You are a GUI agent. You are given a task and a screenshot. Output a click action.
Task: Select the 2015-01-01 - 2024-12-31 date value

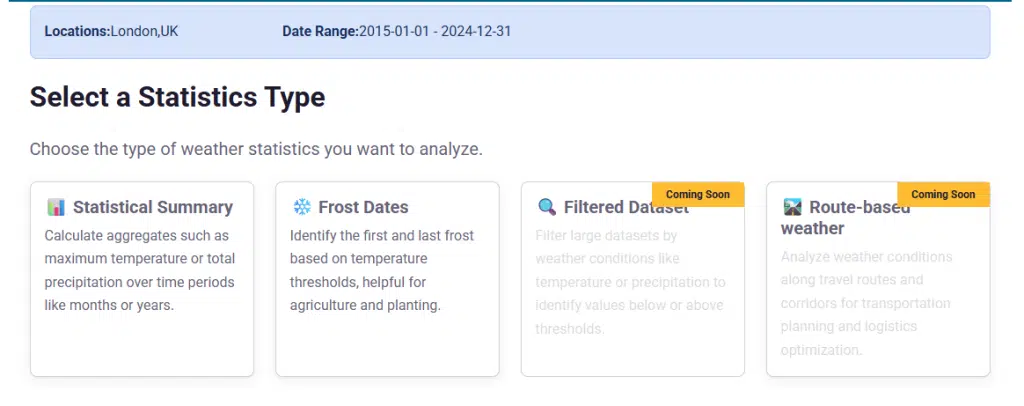pos(435,31)
